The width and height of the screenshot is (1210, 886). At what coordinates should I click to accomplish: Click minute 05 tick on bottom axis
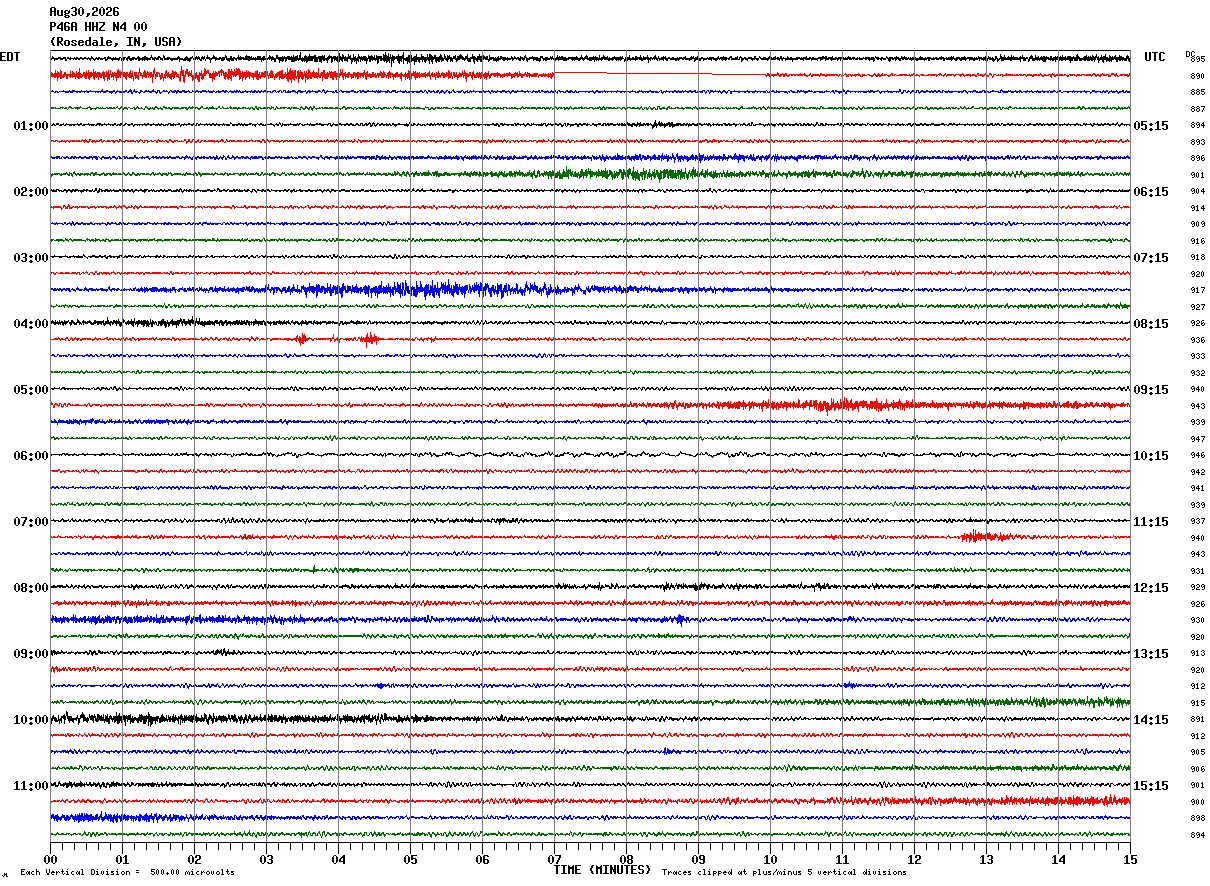pyautogui.click(x=410, y=859)
